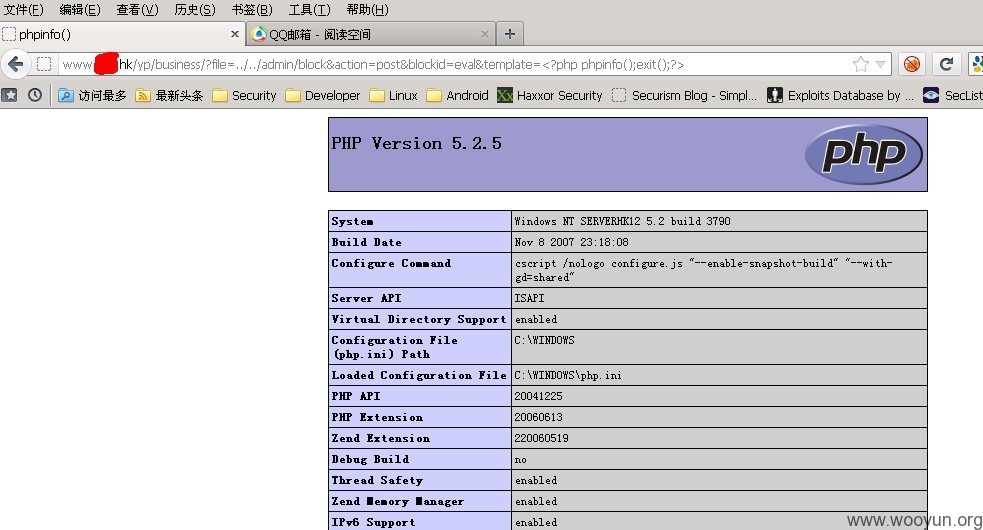Open the 编辑(E) menu

[80, 9]
